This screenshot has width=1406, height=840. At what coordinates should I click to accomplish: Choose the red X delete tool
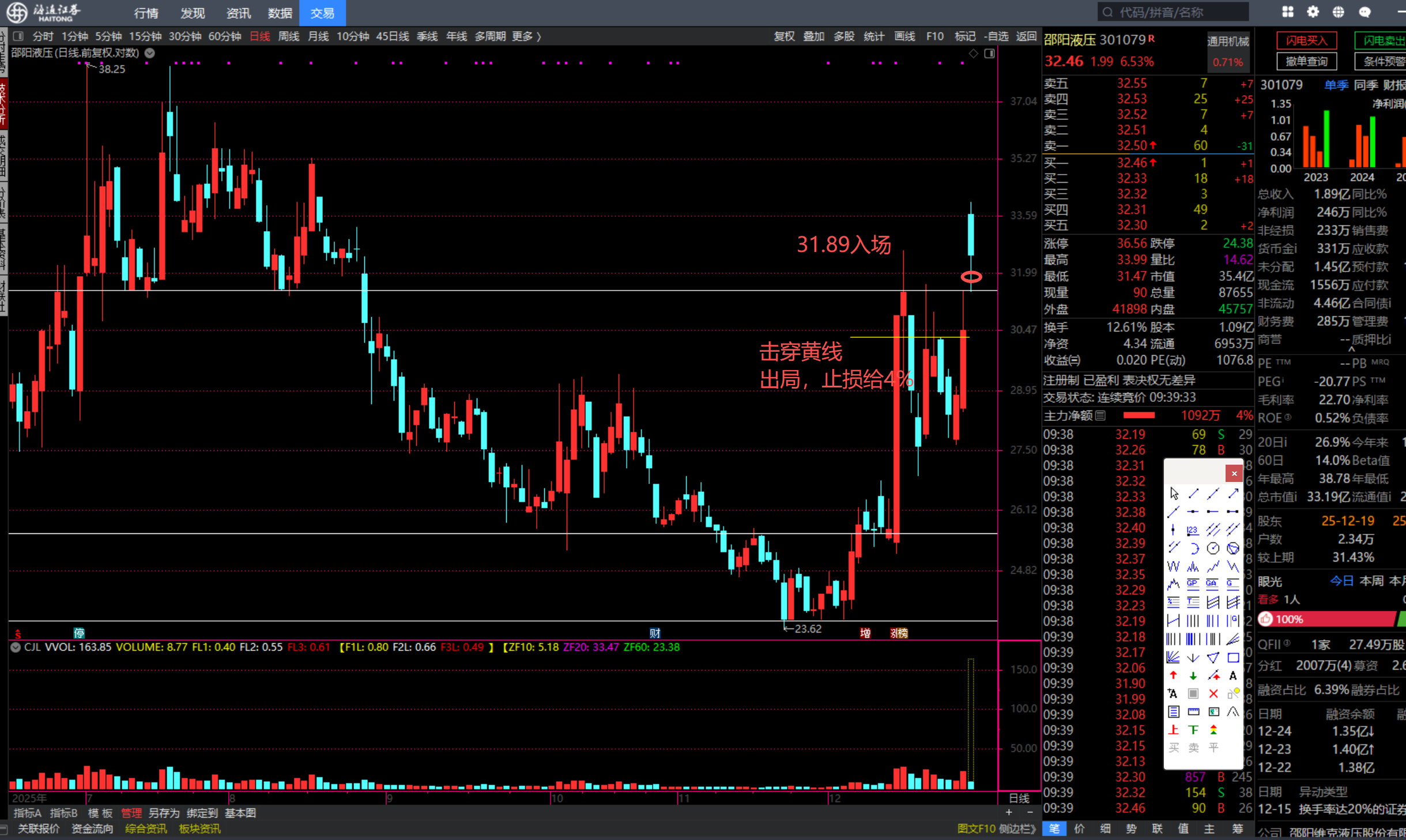click(1213, 694)
